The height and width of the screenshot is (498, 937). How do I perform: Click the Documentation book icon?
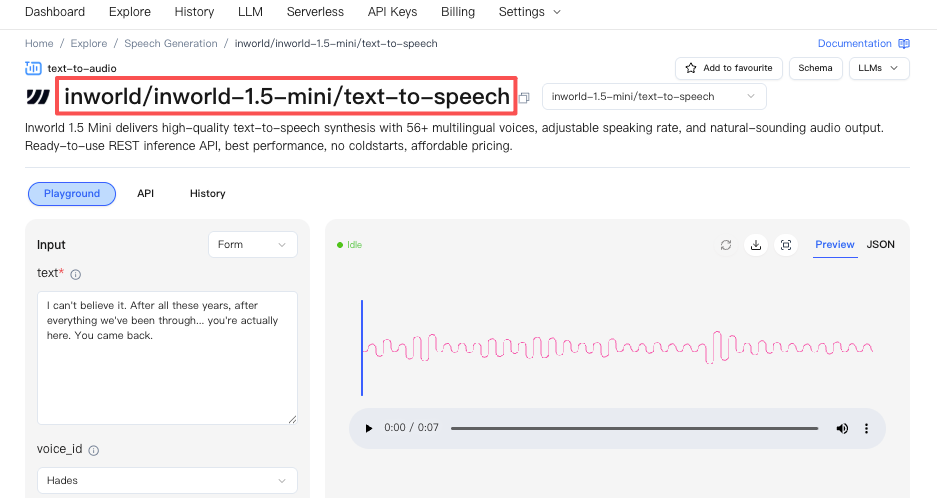pos(904,44)
